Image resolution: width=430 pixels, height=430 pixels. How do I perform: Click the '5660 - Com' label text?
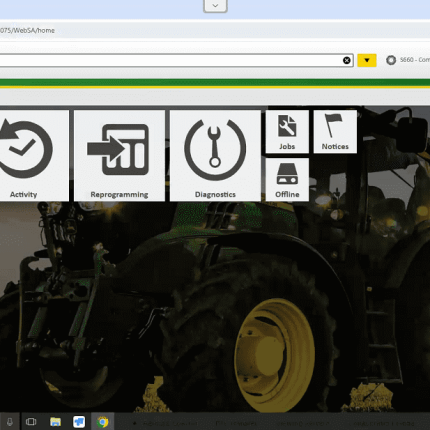click(415, 60)
